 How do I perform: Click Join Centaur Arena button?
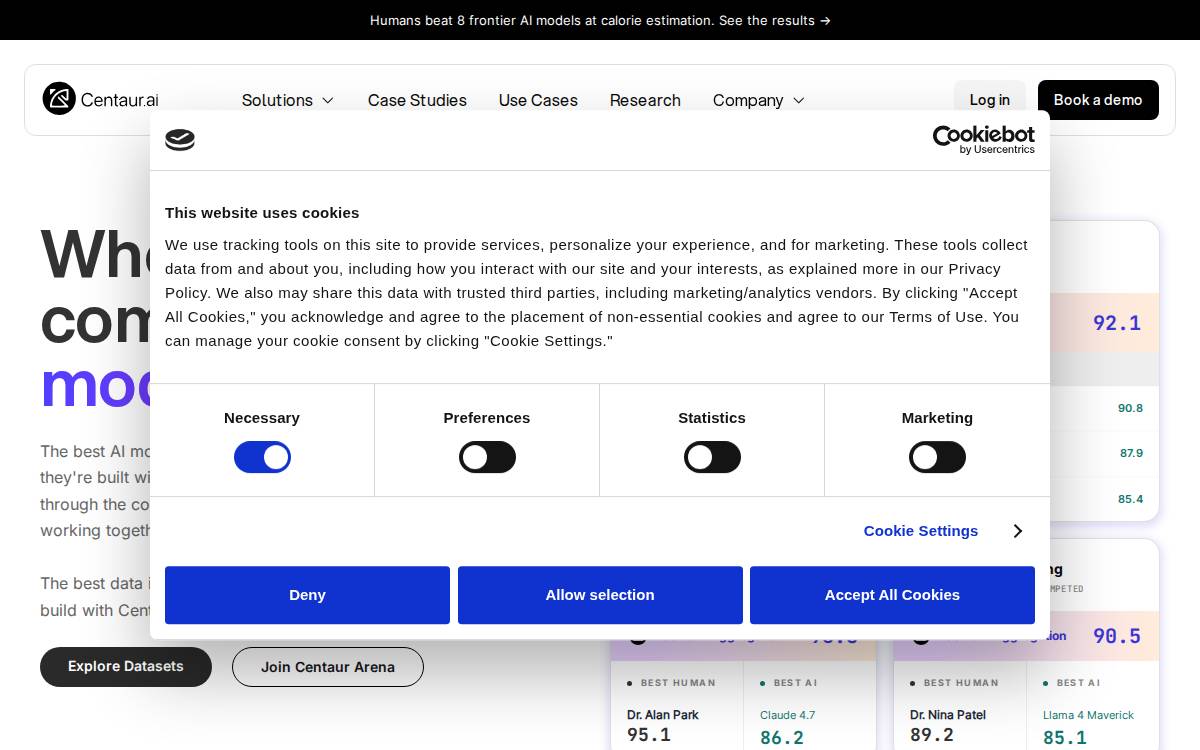point(328,667)
